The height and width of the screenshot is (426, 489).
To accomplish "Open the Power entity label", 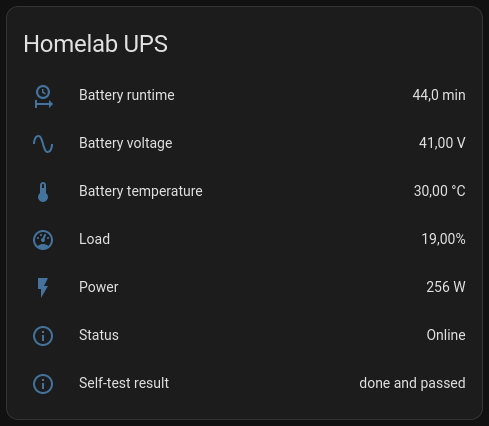I will pos(99,287).
